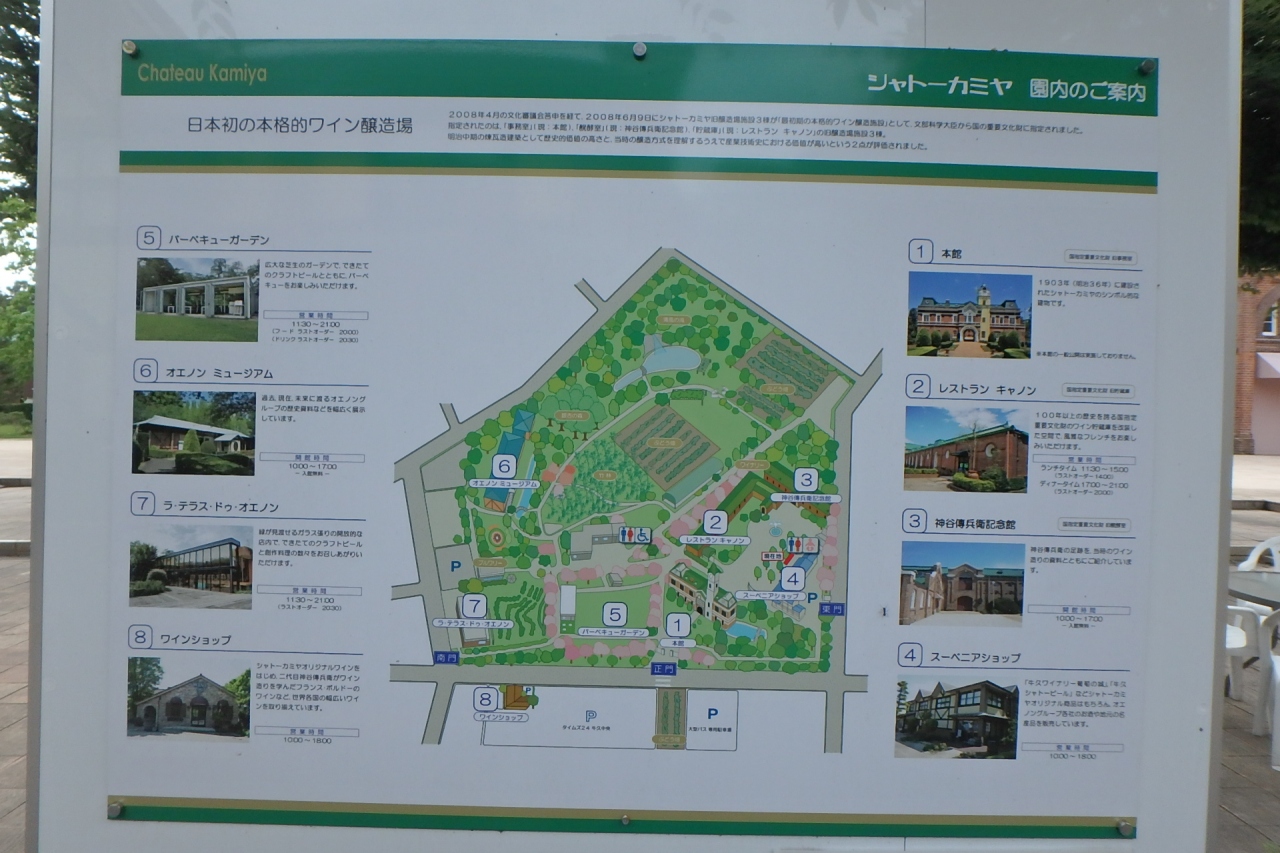Open the 本館 main building photo
Viewport: 1280px width, 853px height.
point(969,314)
